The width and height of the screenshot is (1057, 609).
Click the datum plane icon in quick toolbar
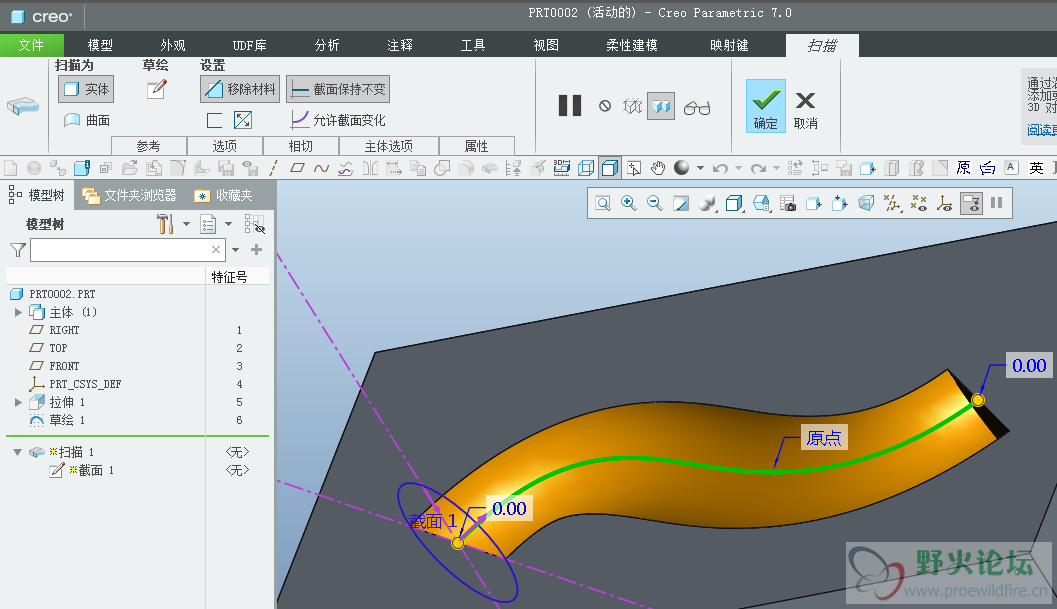297,168
